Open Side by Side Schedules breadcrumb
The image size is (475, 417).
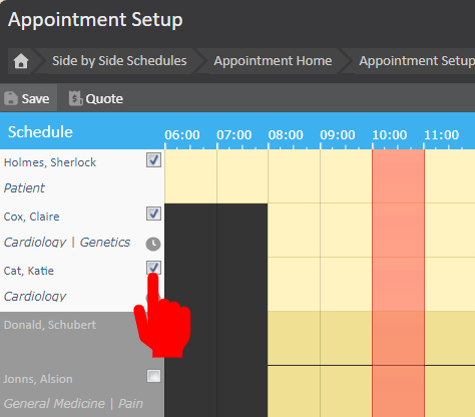119,61
